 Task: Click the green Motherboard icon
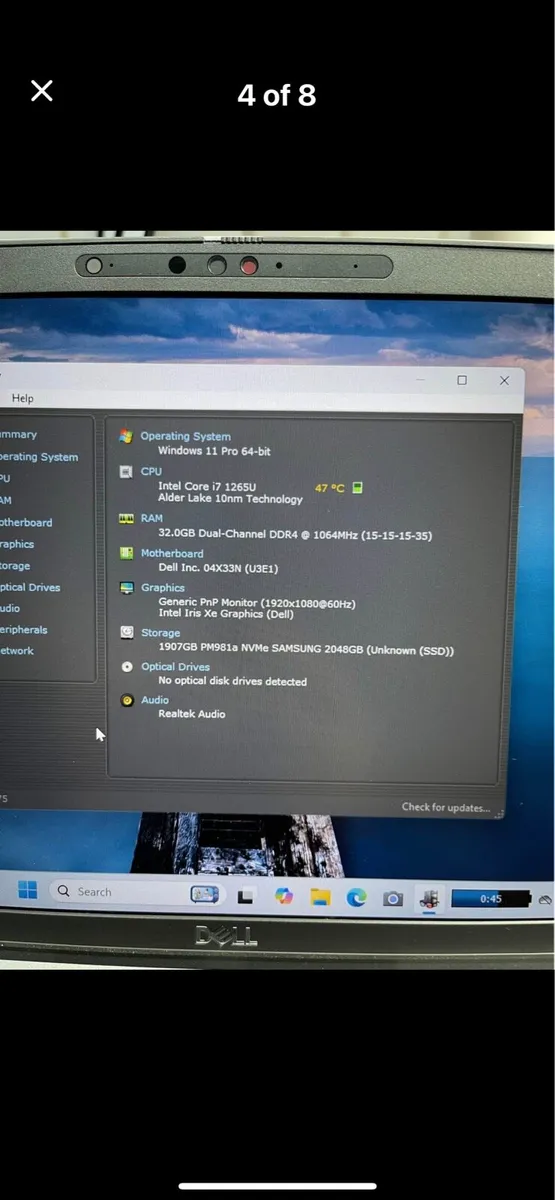(126, 552)
